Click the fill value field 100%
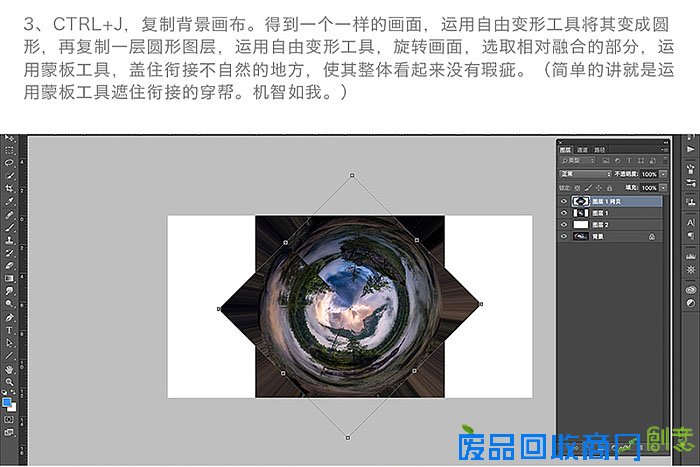This screenshot has width=700, height=467. (x=650, y=188)
